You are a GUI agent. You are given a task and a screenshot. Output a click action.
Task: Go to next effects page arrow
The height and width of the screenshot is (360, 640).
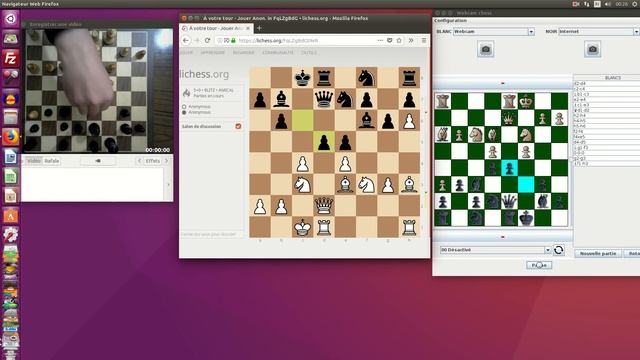coord(167,161)
